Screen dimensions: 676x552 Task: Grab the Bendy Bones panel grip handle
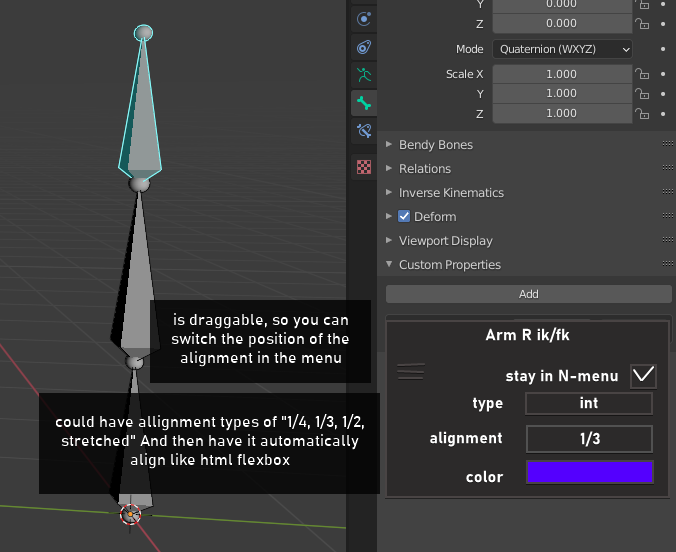667,144
